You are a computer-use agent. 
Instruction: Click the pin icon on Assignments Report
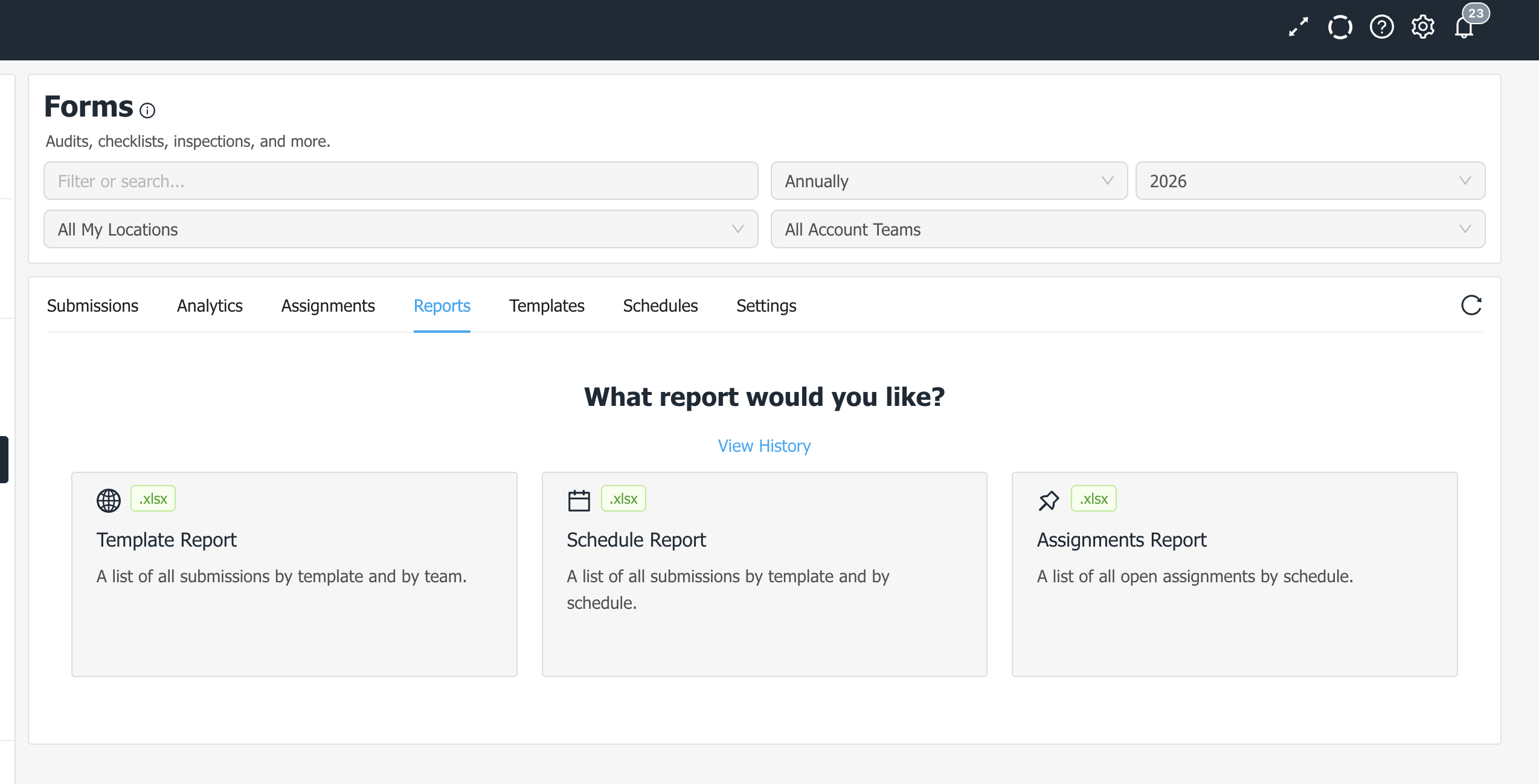(1049, 500)
